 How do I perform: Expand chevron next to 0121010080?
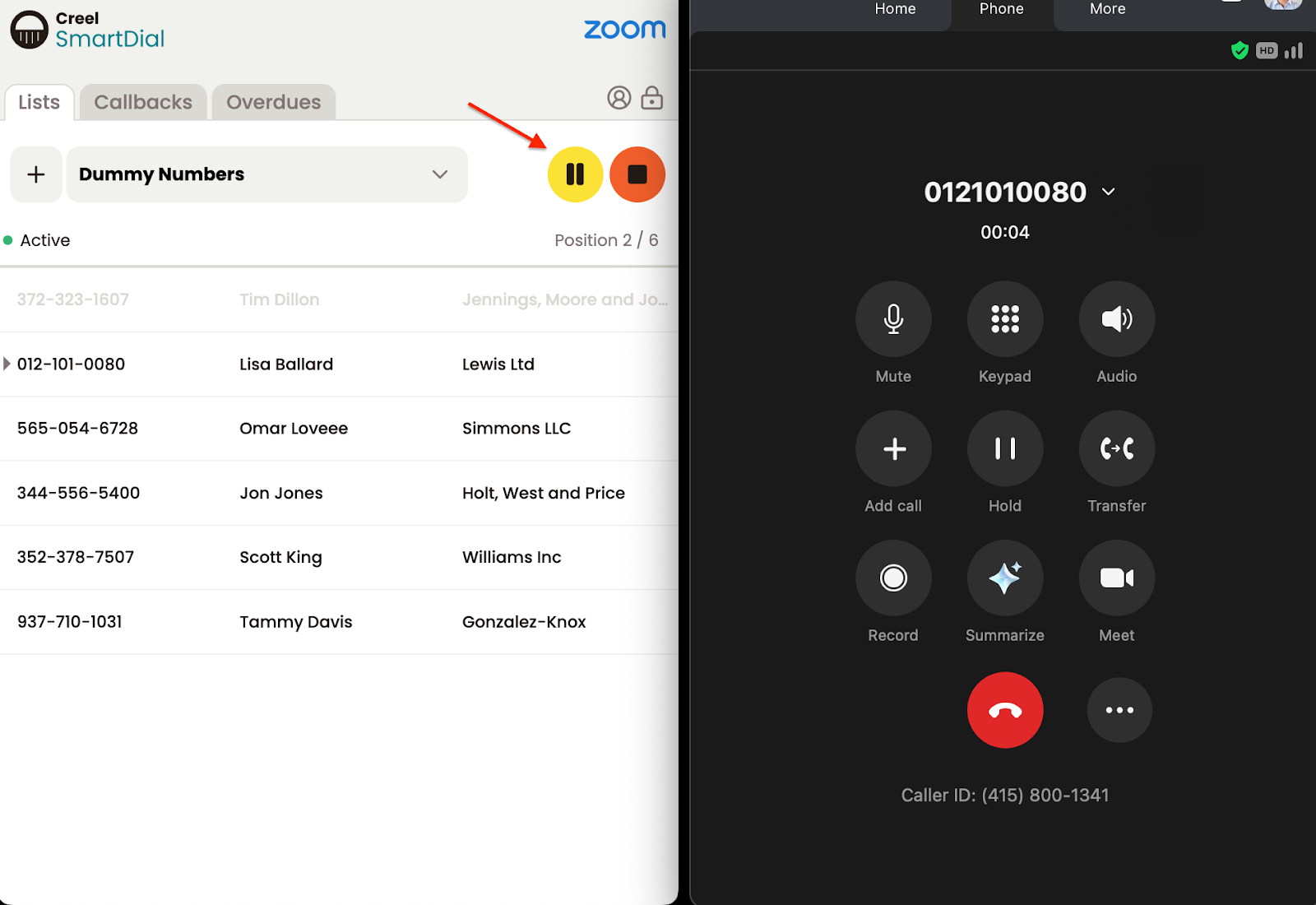tap(1109, 192)
